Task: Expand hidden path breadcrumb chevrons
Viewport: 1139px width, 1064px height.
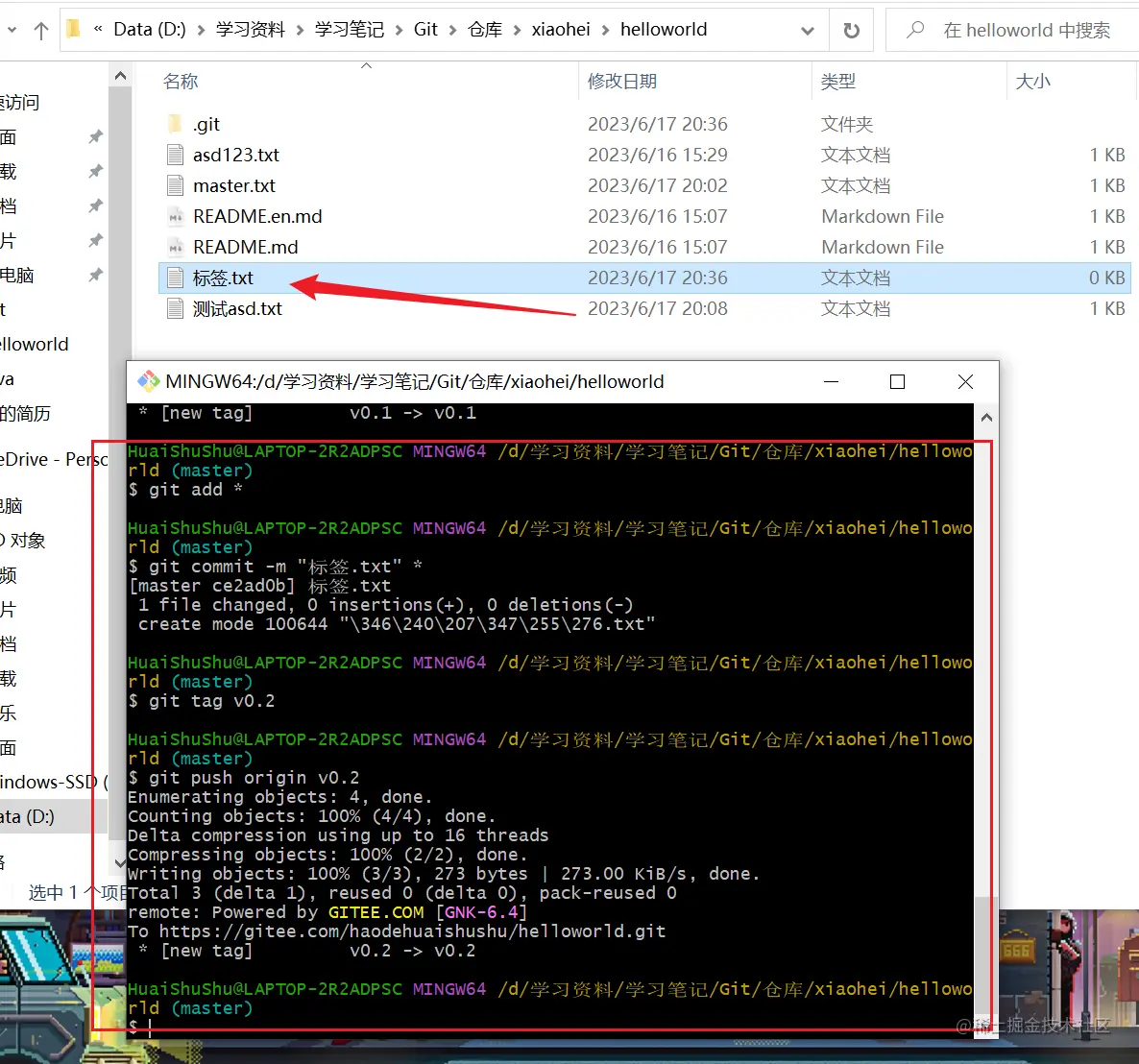Action: pyautogui.click(x=98, y=29)
